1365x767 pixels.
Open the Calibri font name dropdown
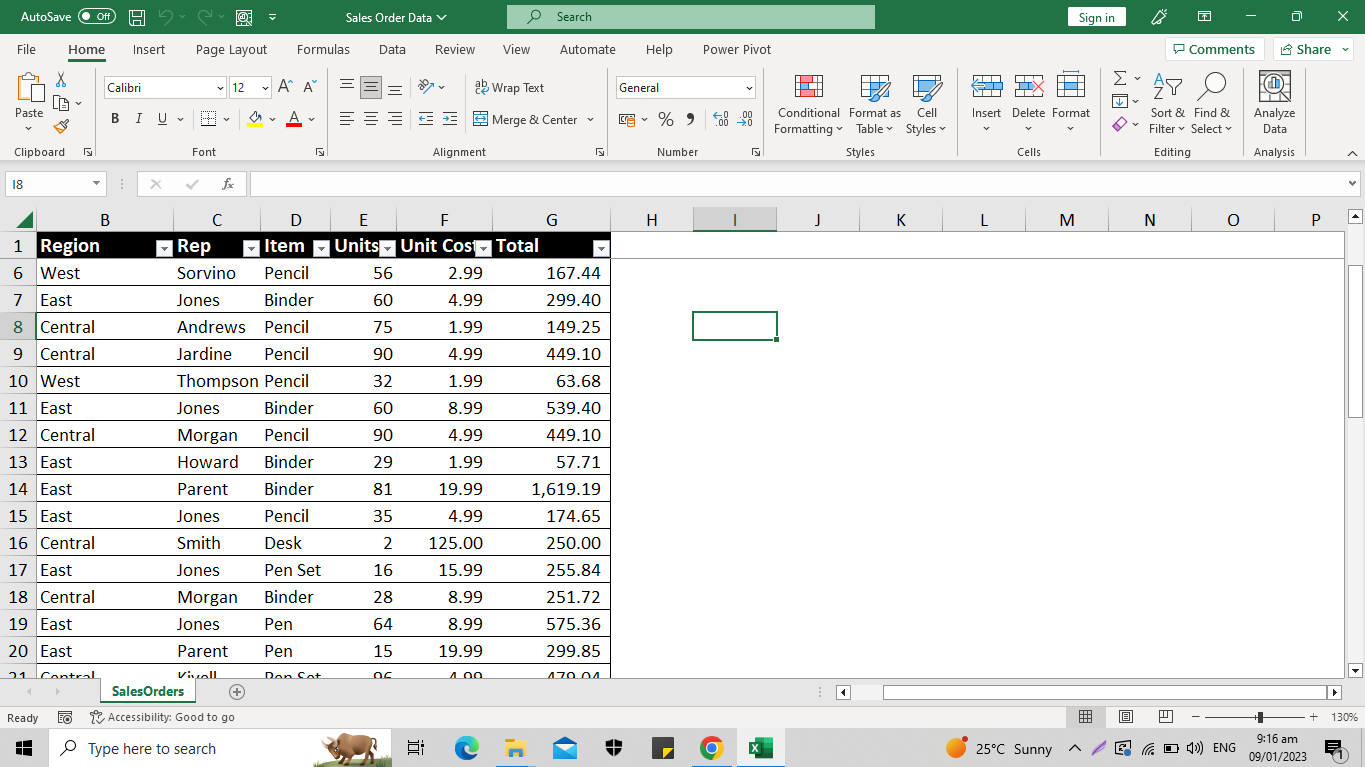tap(220, 88)
